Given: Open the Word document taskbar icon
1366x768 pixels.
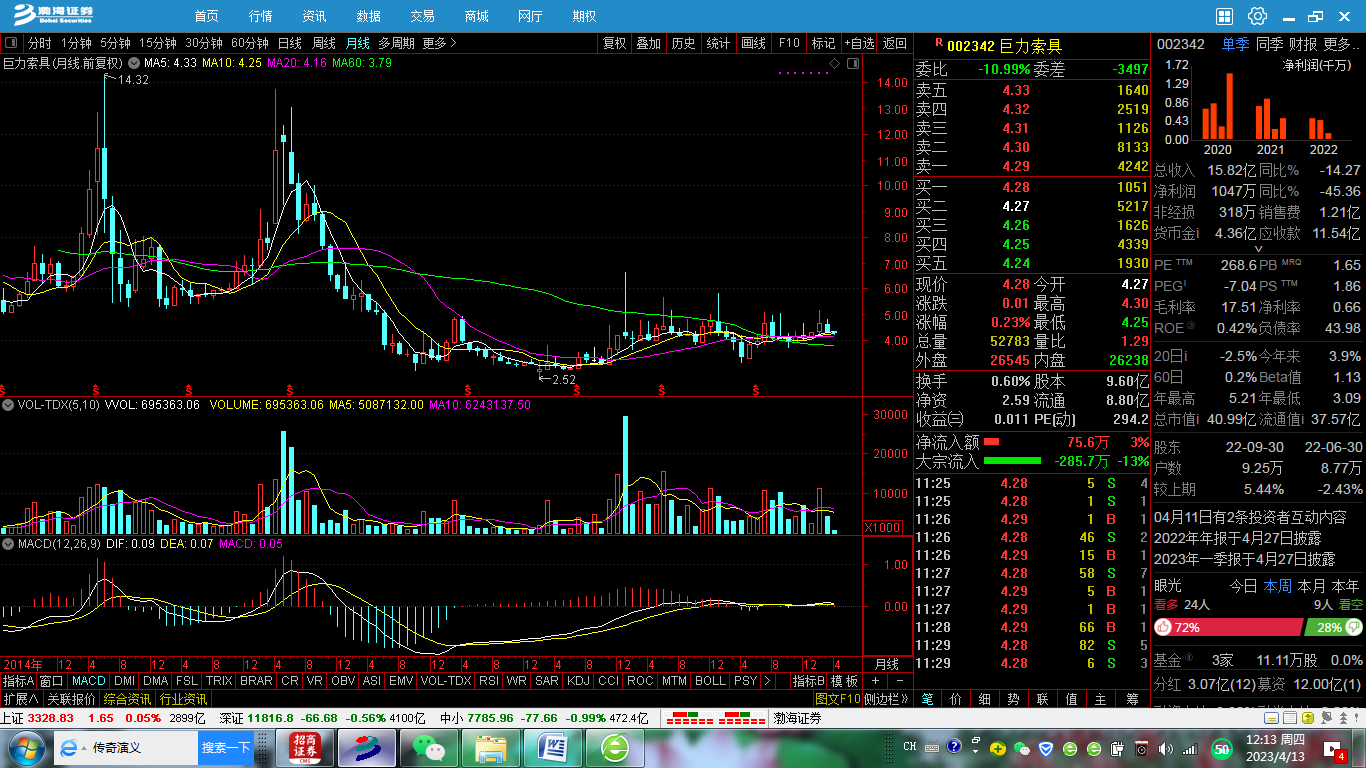Looking at the screenshot, I should (553, 747).
